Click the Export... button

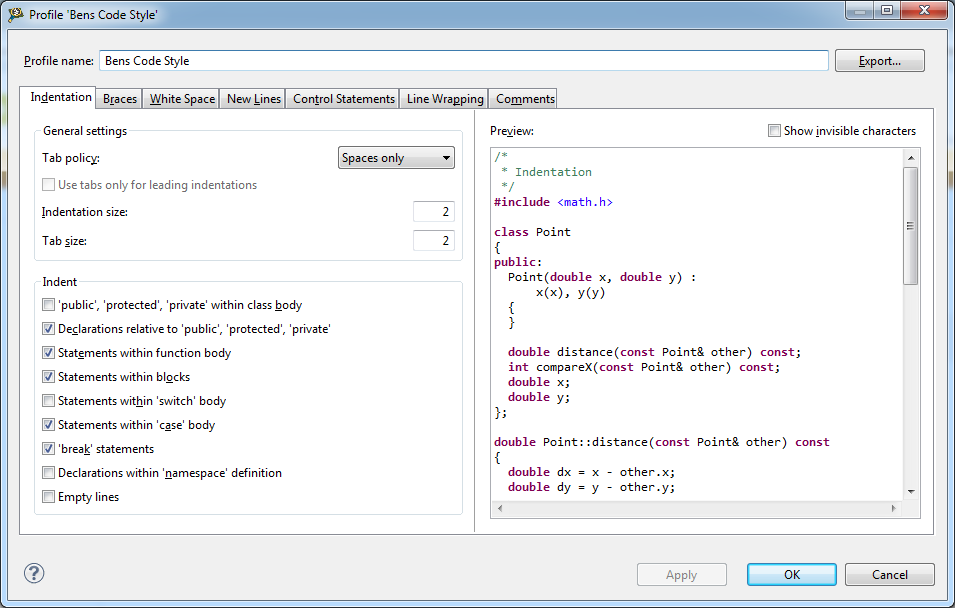point(879,61)
